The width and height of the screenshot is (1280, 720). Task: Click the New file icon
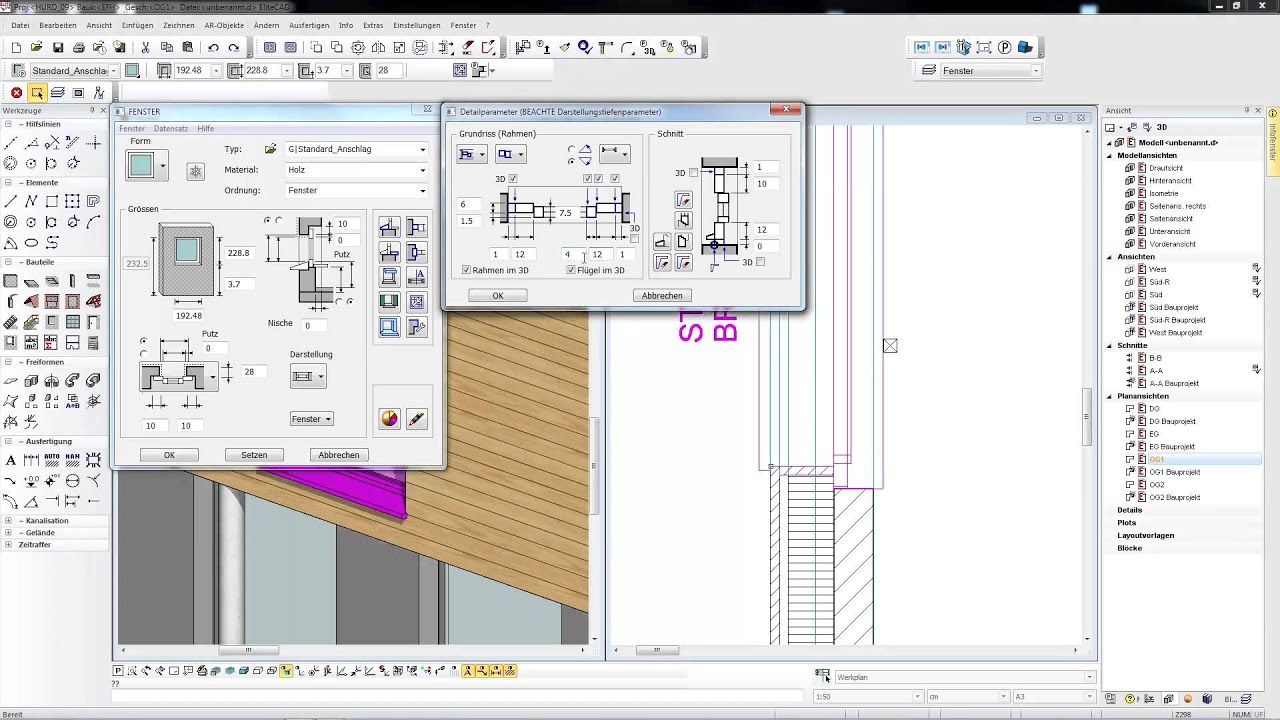16,47
